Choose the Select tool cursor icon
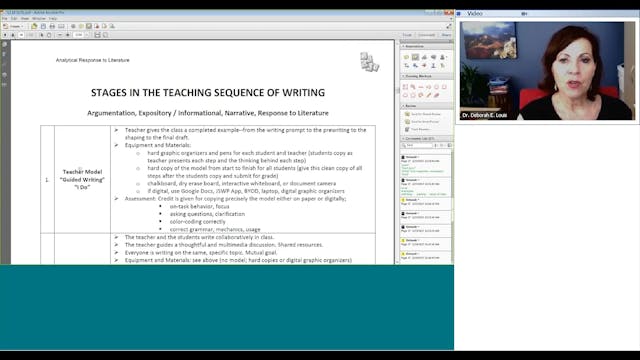The height and width of the screenshot is (360, 640). pos(41,35)
